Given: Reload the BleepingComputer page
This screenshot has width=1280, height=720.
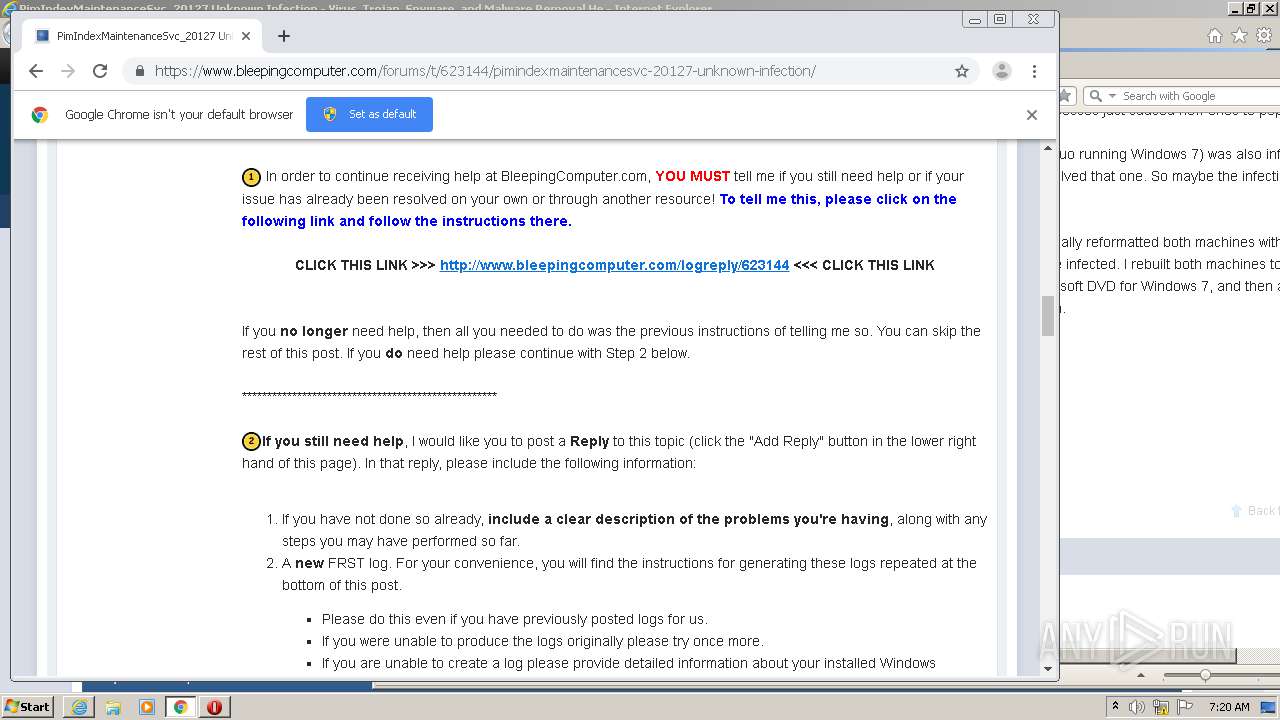Looking at the screenshot, I should tap(100, 71).
